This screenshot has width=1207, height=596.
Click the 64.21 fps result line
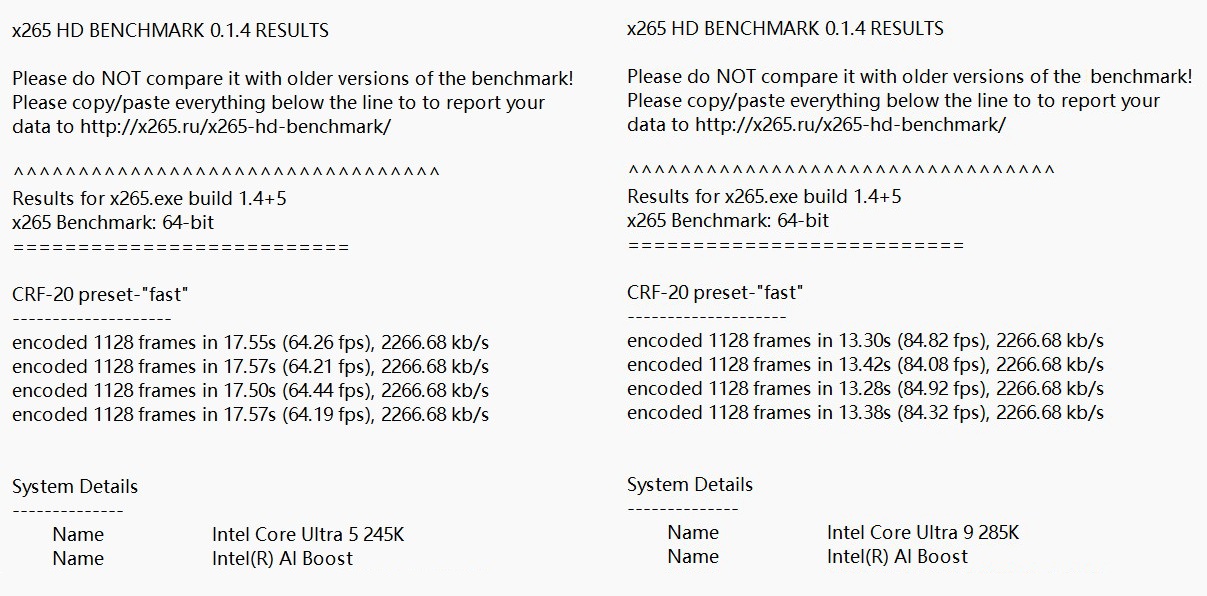click(251, 366)
